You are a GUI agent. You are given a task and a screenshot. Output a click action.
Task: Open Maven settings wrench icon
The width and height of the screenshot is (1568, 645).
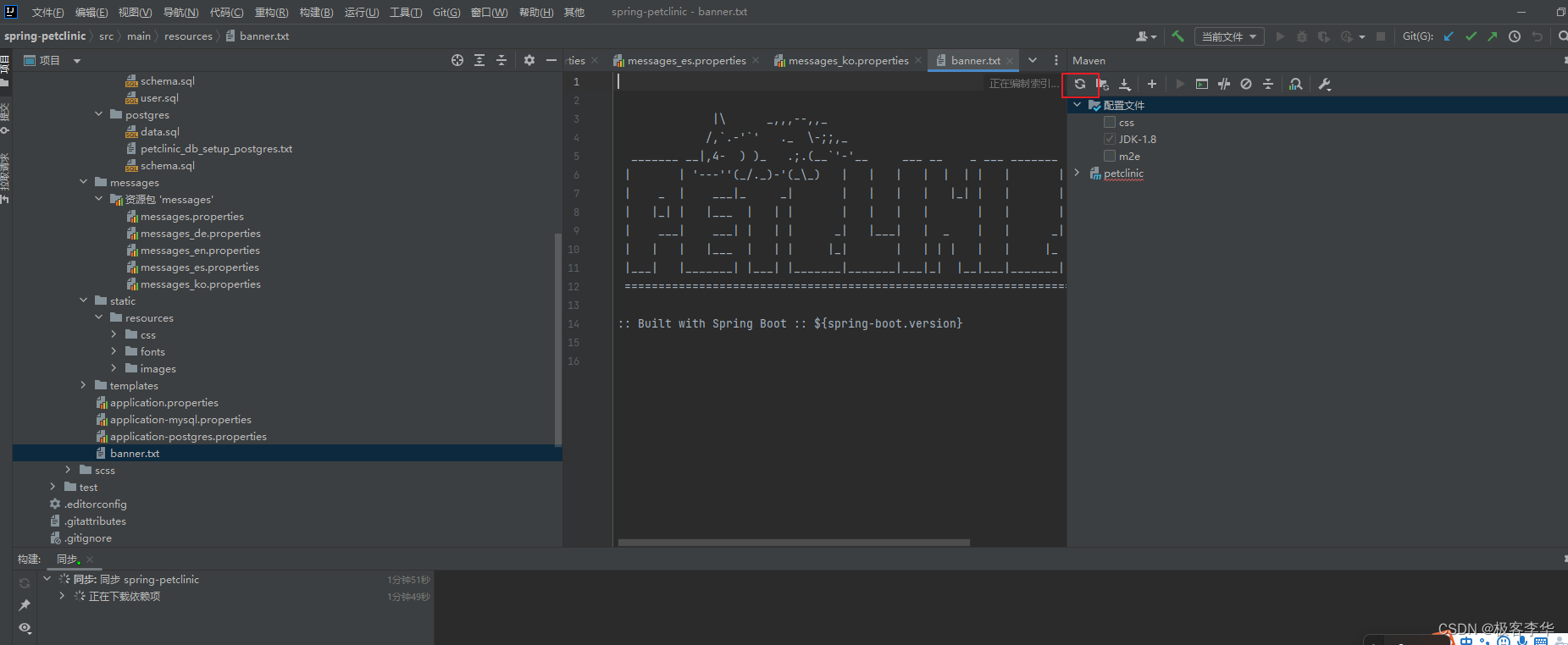1325,84
